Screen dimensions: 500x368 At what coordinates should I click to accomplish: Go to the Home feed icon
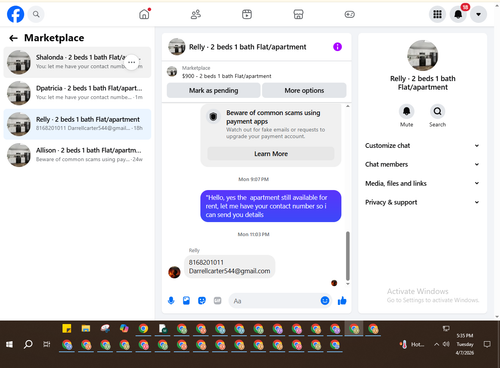click(144, 14)
